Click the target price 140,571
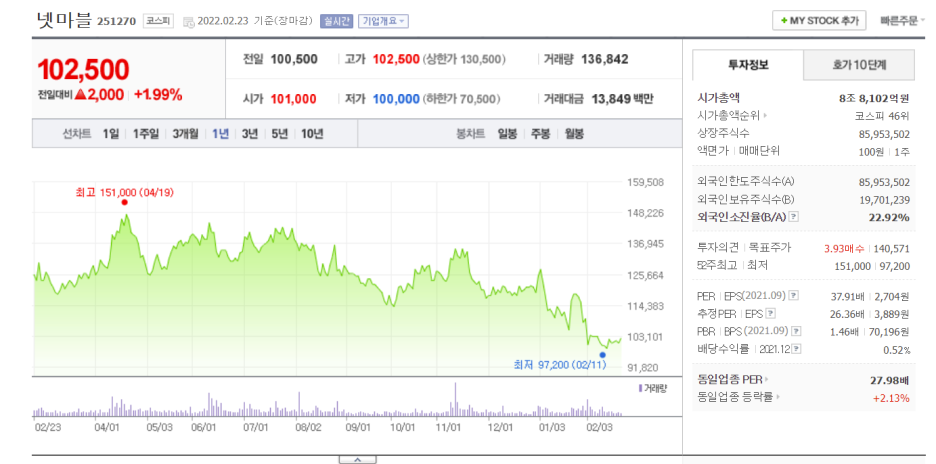 coord(892,248)
